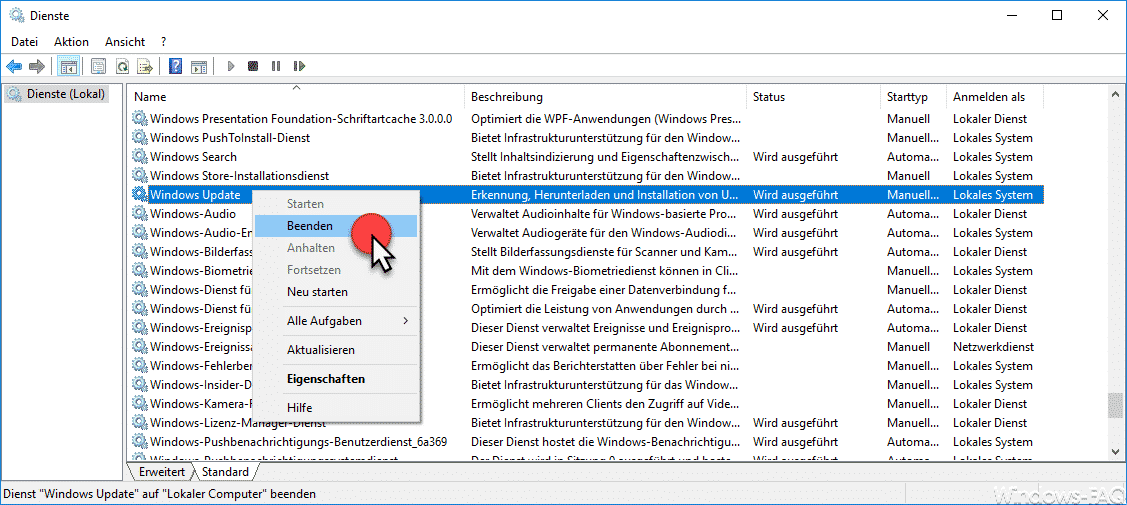
Task: Sort by the Anmelden als column header
Action: [x=995, y=96]
